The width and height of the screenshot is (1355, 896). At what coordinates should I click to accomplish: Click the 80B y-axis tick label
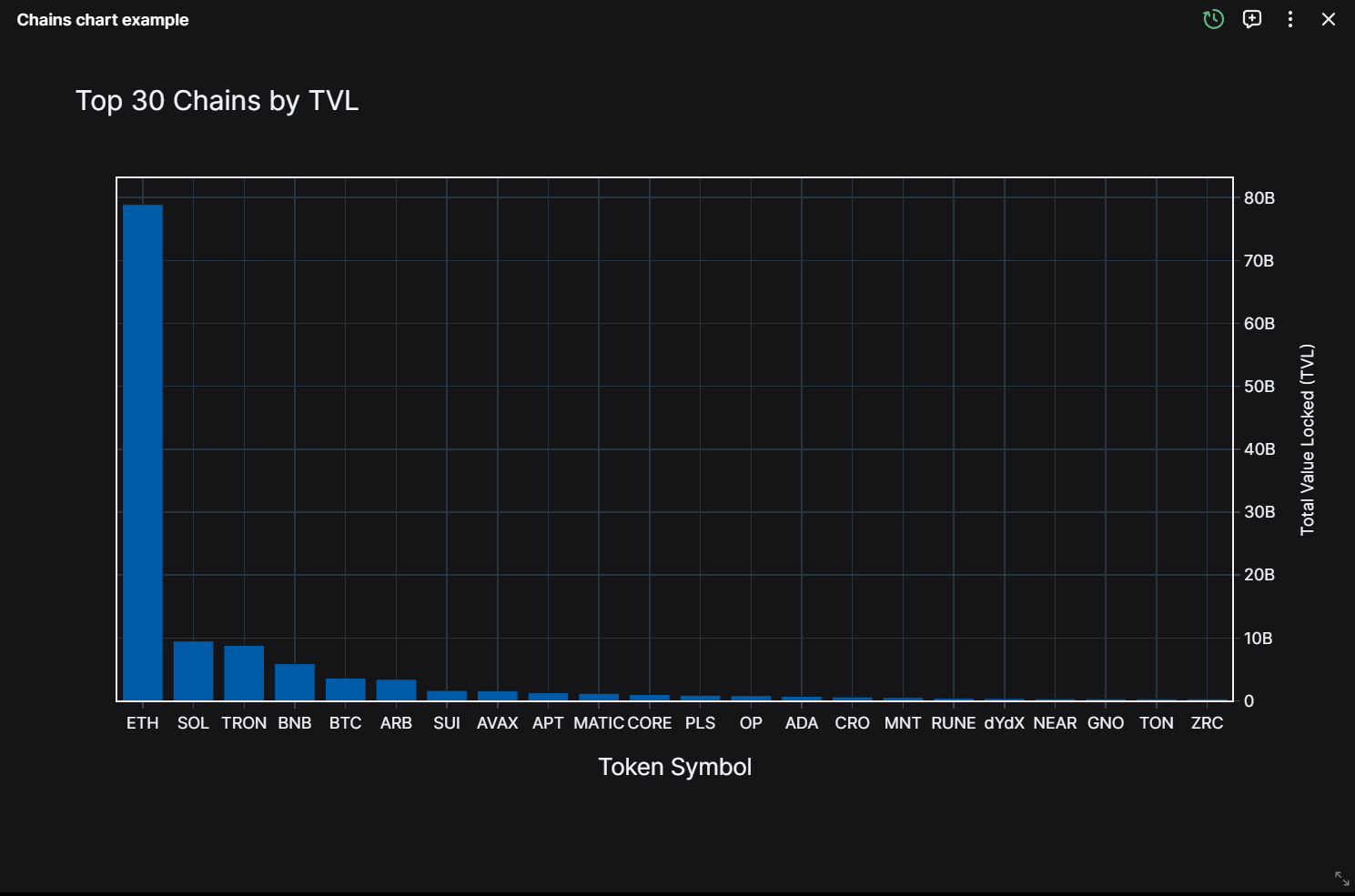click(x=1259, y=198)
